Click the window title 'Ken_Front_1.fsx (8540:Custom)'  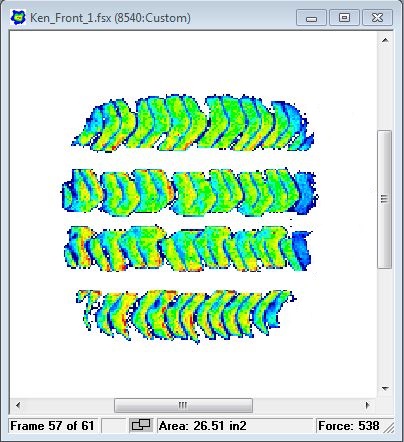pos(110,18)
